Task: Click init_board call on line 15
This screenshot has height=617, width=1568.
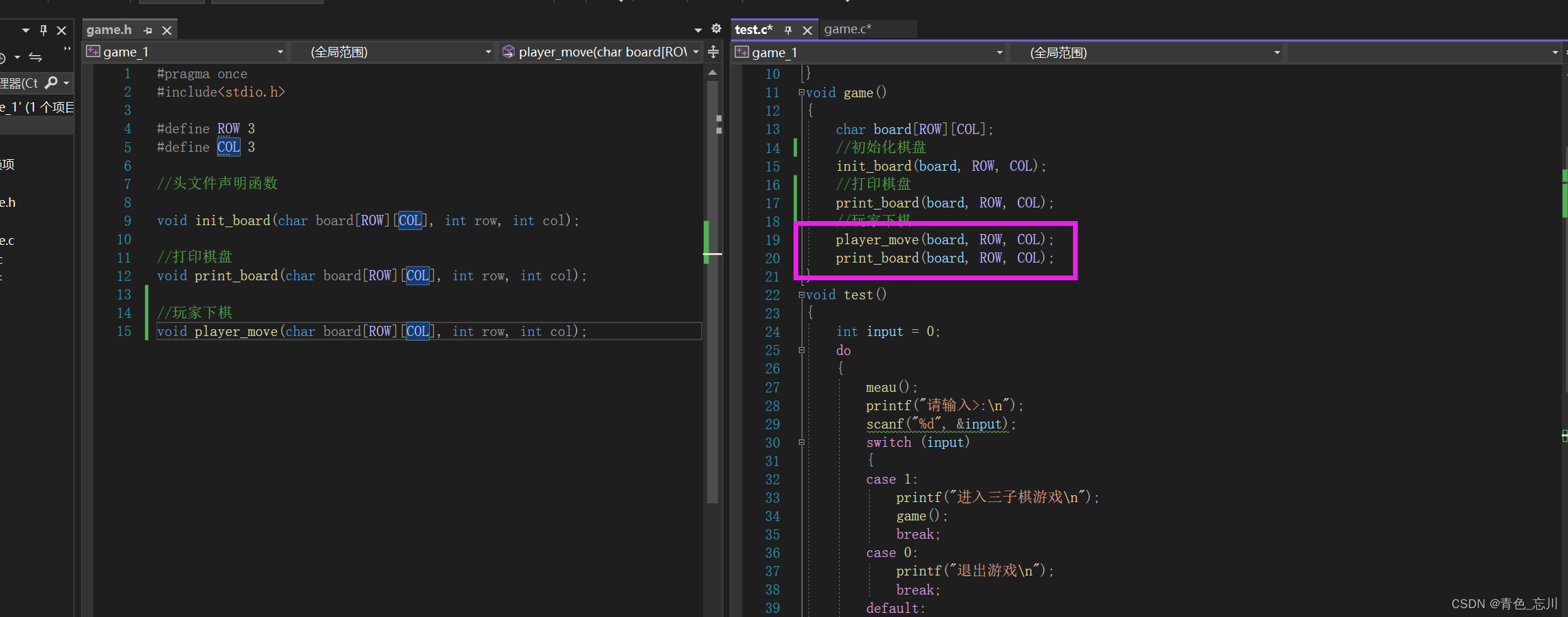Action: pos(941,166)
